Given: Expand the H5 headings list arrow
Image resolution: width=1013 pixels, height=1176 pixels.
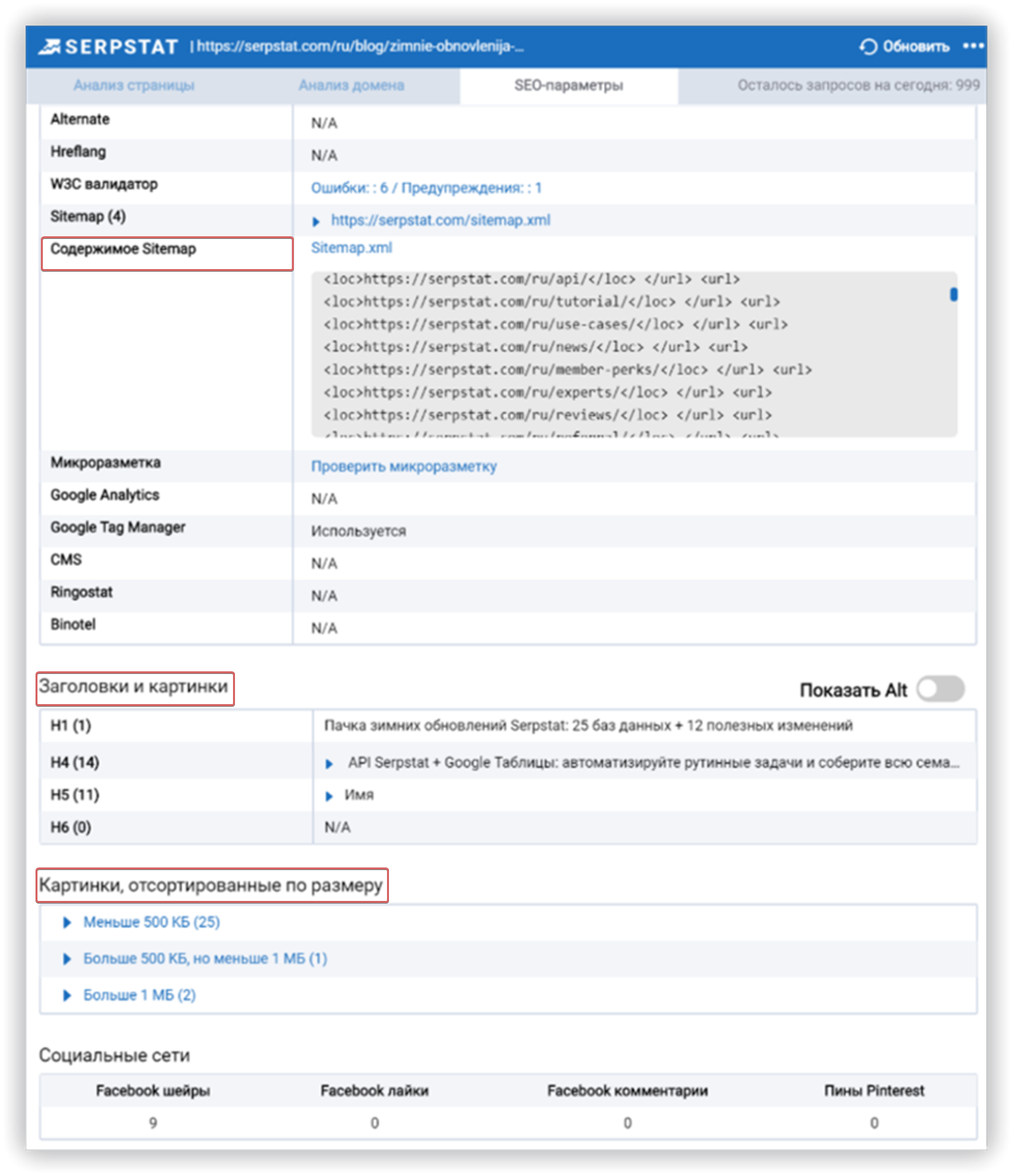Looking at the screenshot, I should [329, 796].
